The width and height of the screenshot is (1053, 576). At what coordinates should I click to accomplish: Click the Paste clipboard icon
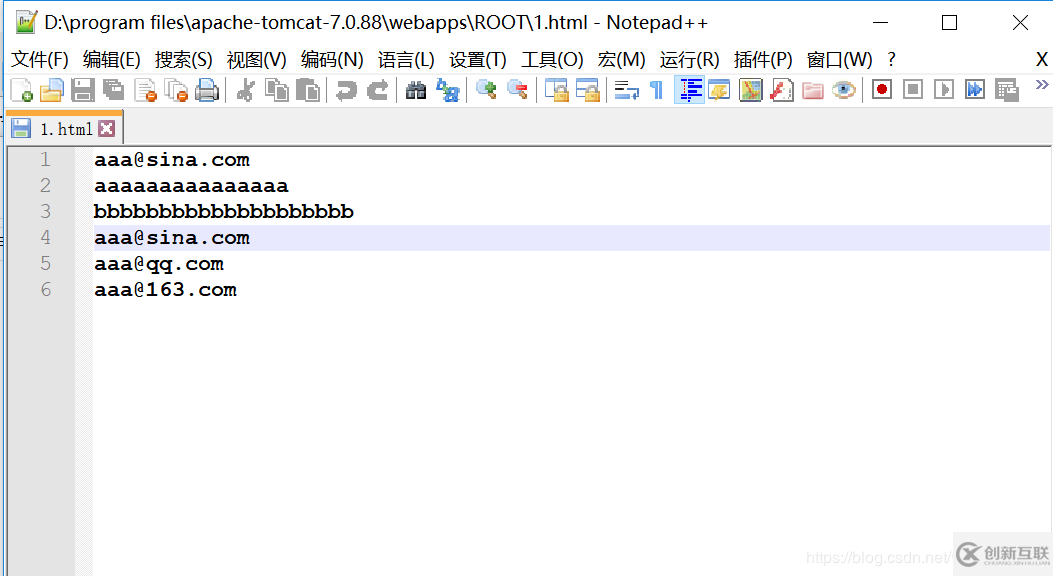click(x=308, y=89)
